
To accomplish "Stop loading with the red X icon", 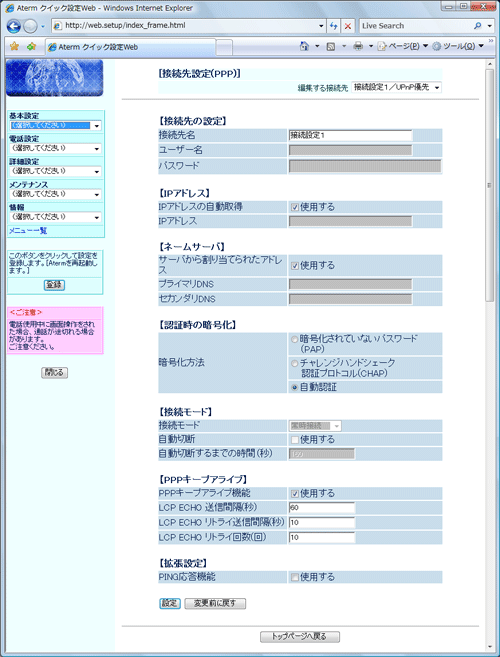I will (x=347, y=26).
